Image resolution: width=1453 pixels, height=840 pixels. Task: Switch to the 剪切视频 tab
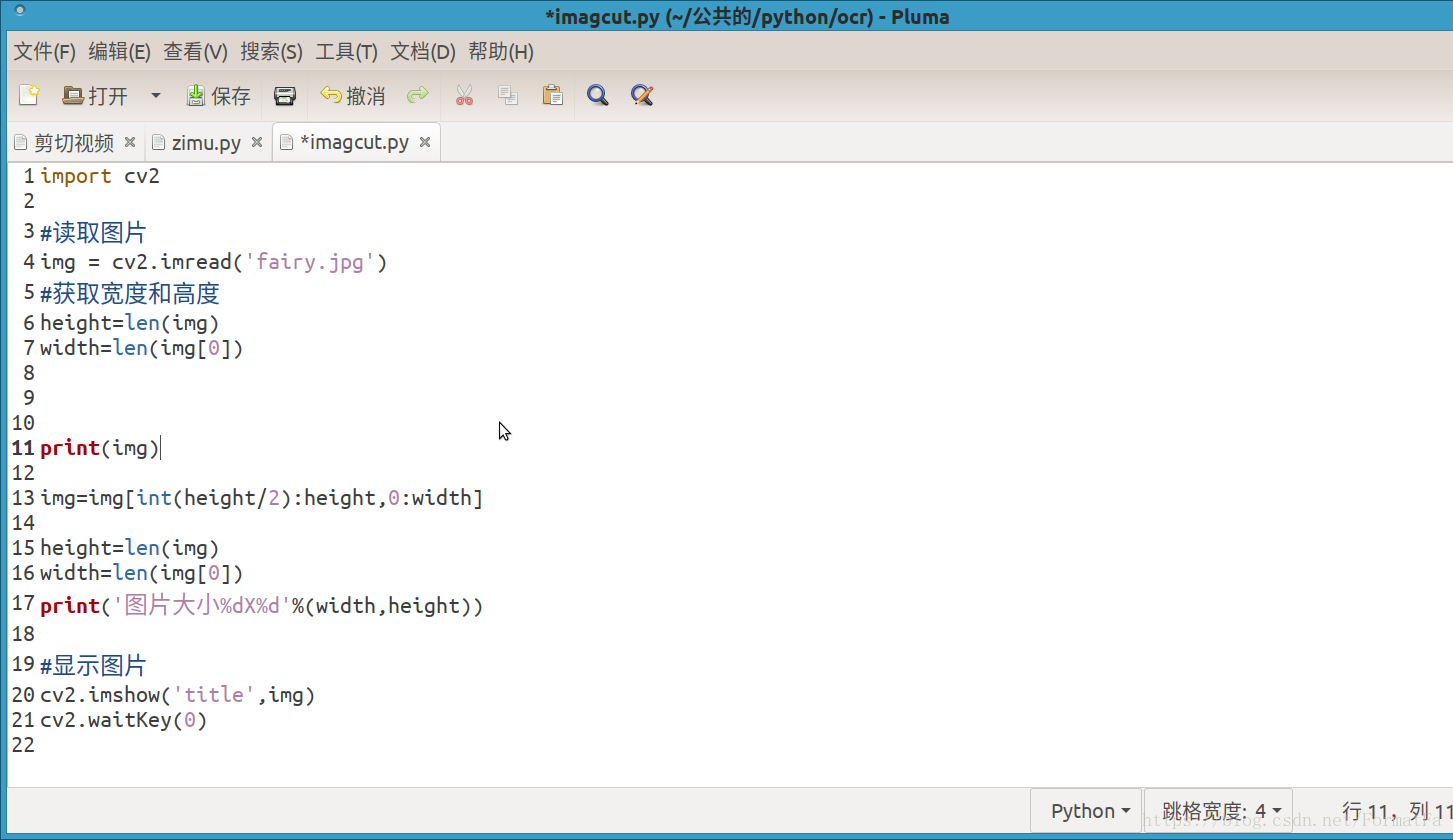pyautogui.click(x=74, y=143)
